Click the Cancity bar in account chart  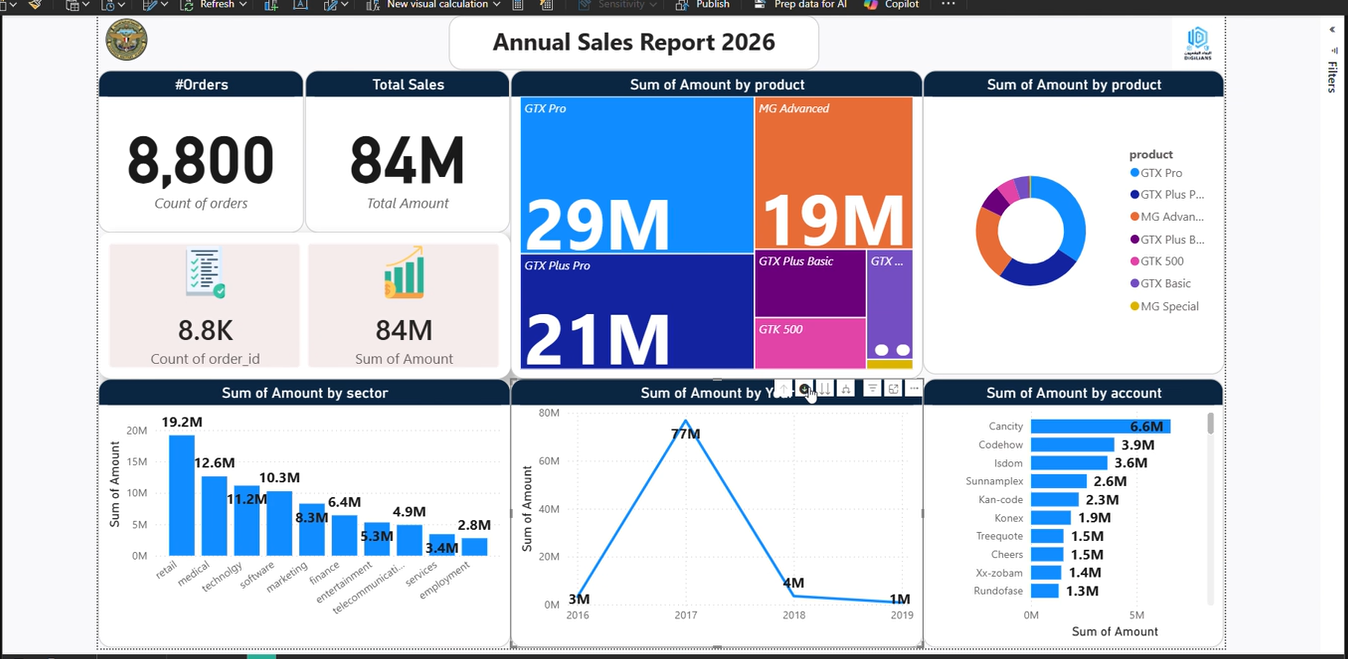click(1100, 426)
